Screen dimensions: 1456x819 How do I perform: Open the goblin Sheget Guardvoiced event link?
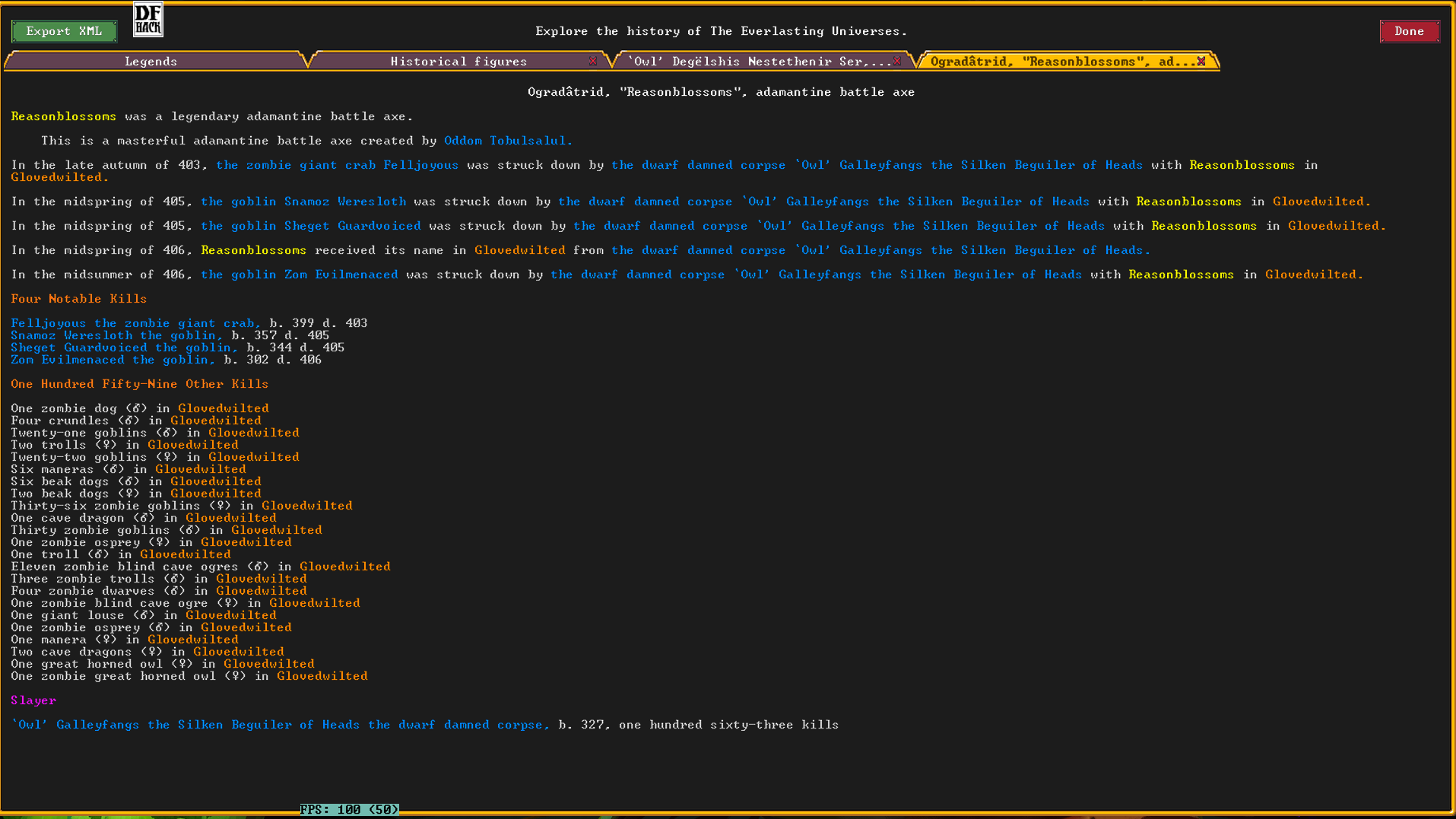click(311, 226)
